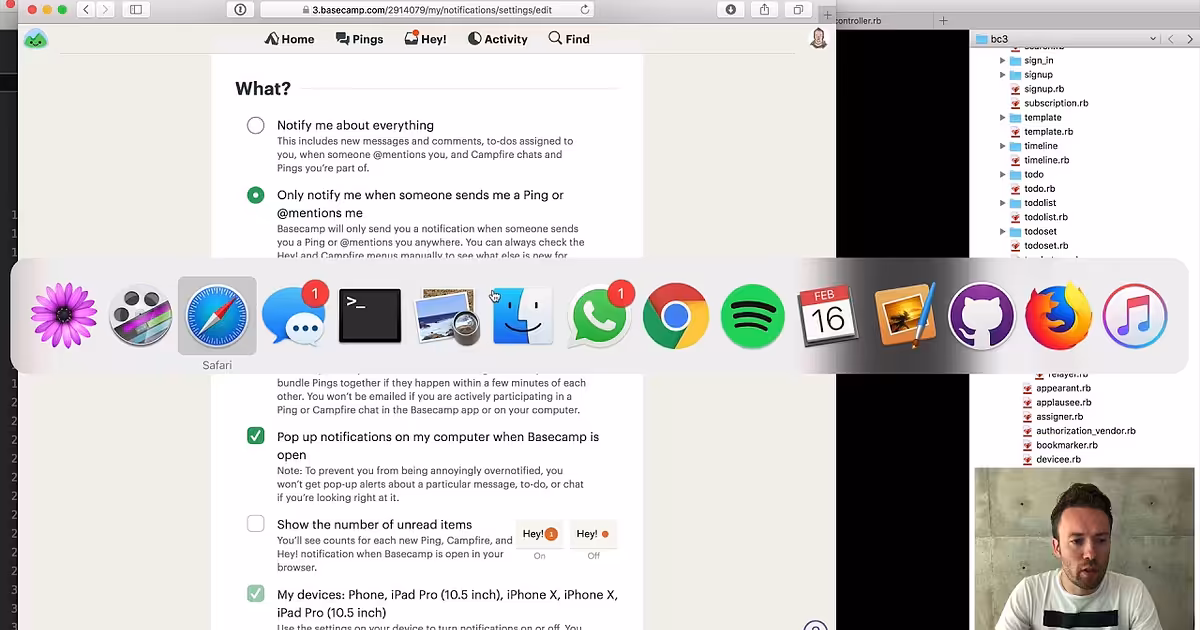Open Pings in Basecamp navigation
1200x630 pixels.
pos(360,39)
